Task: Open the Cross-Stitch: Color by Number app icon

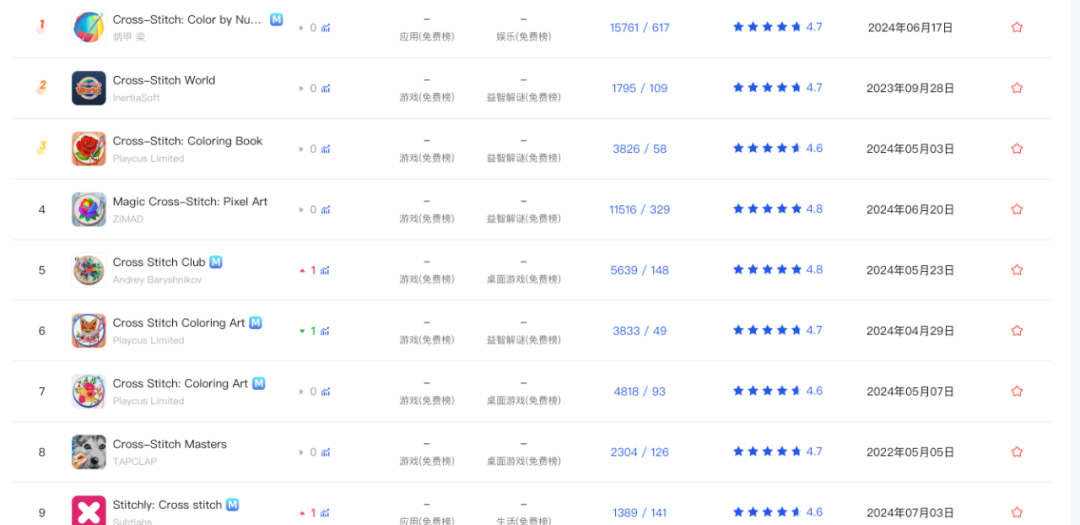Action: coord(89,28)
